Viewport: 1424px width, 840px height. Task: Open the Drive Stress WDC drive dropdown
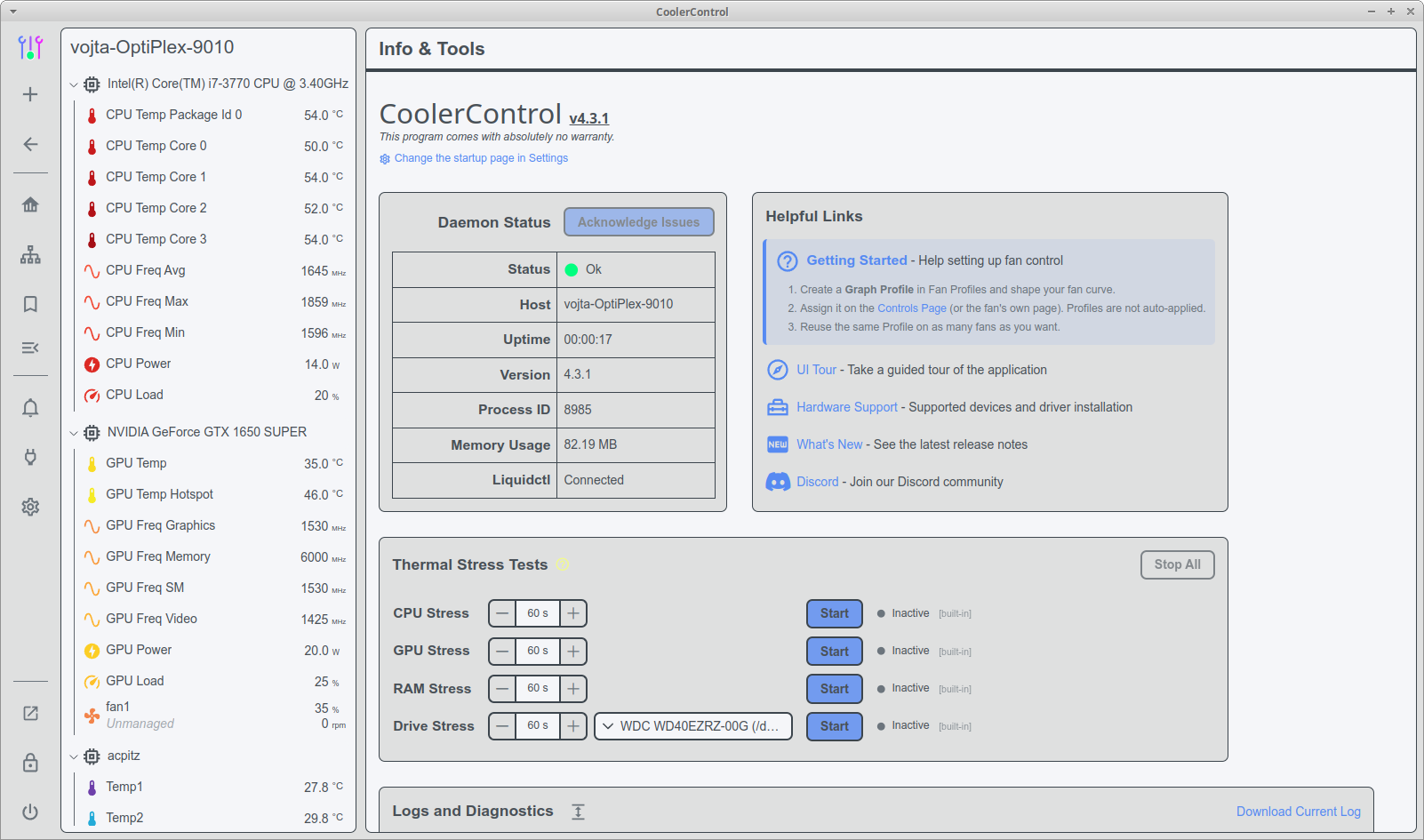[693, 726]
